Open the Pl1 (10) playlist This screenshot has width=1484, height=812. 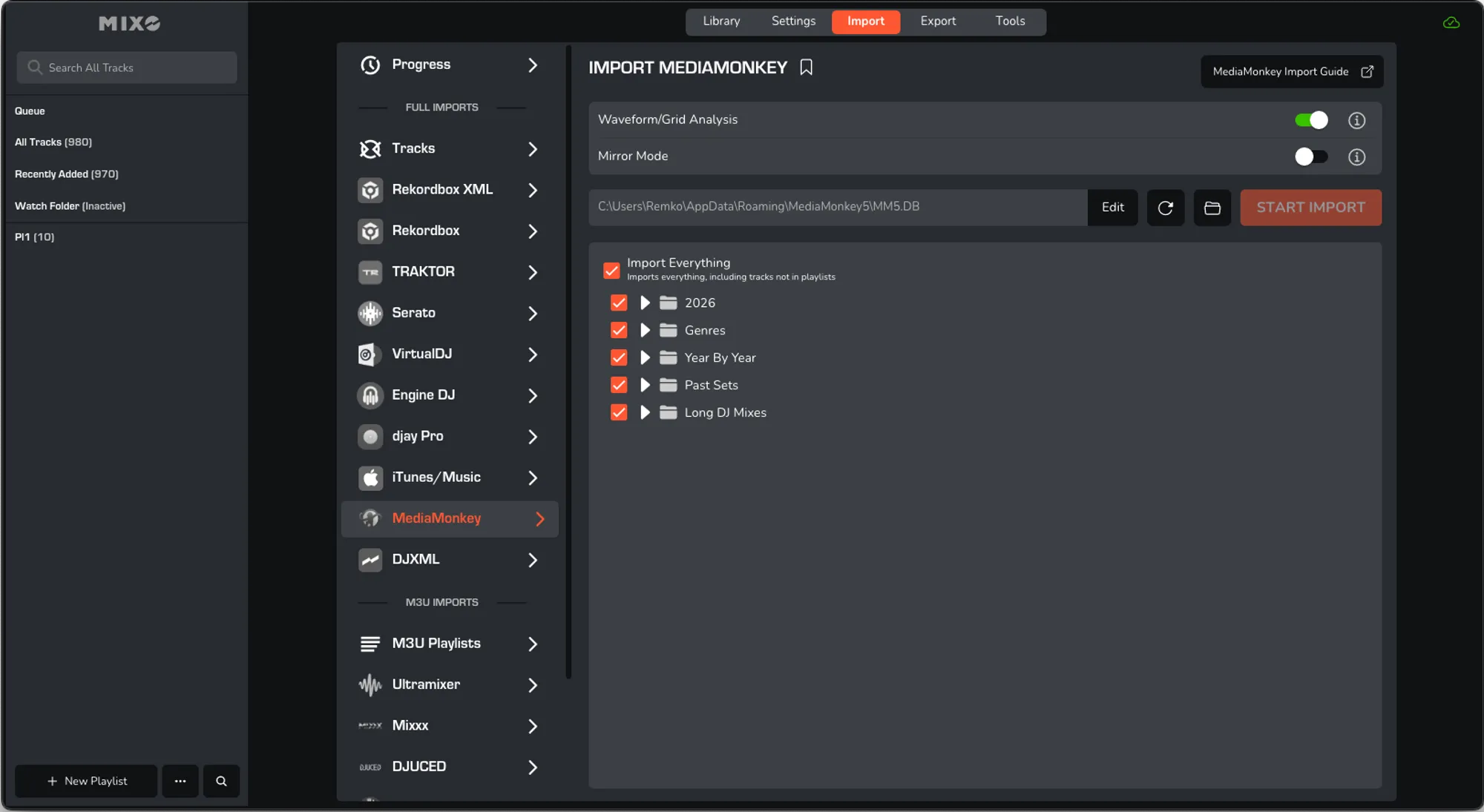[x=35, y=237]
